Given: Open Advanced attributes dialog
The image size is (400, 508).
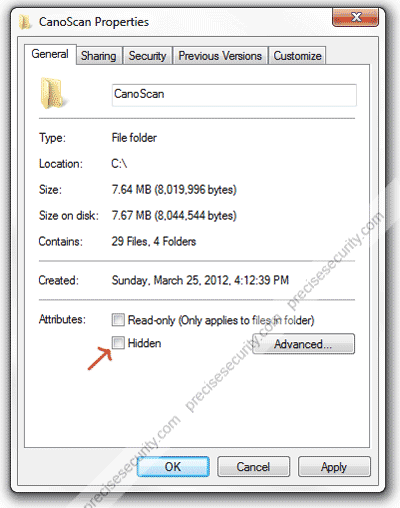Looking at the screenshot, I should 303,344.
